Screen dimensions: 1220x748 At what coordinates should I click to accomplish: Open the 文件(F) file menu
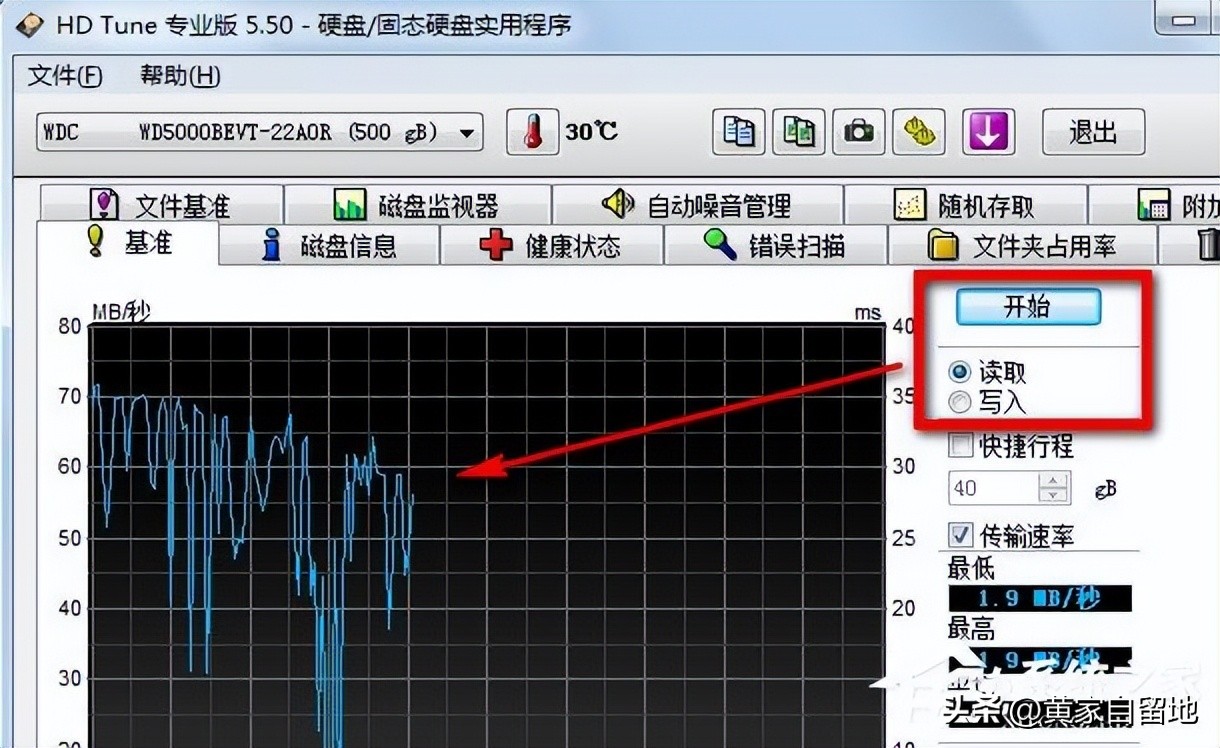tap(64, 76)
